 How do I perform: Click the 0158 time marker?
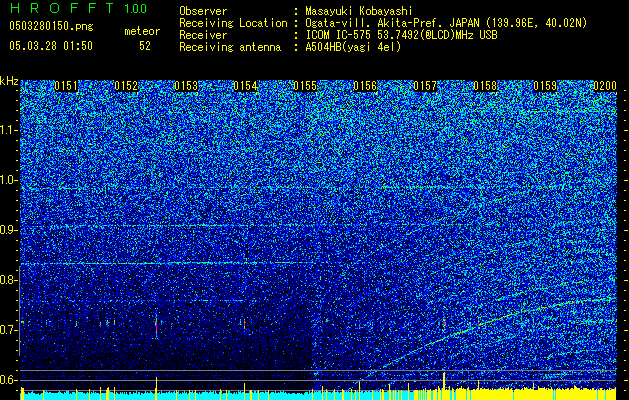click(x=485, y=86)
